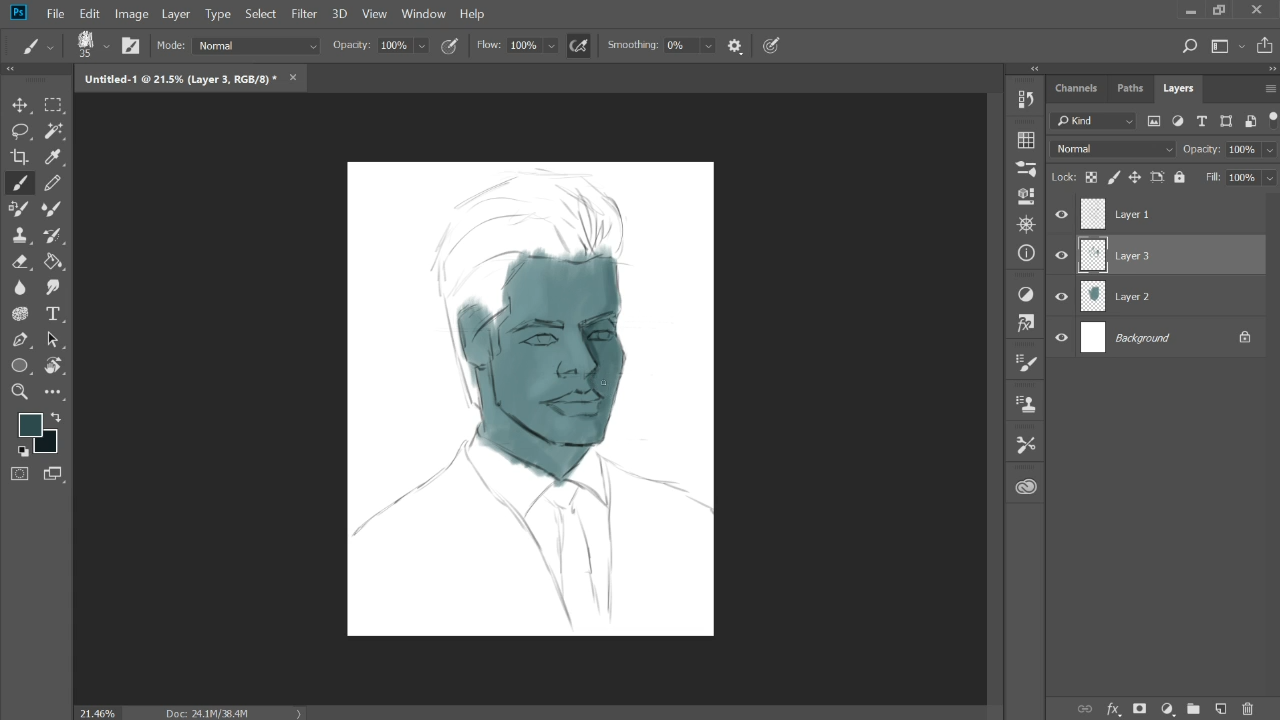
Task: Open layer blend mode Normal dropdown
Action: point(1113,149)
